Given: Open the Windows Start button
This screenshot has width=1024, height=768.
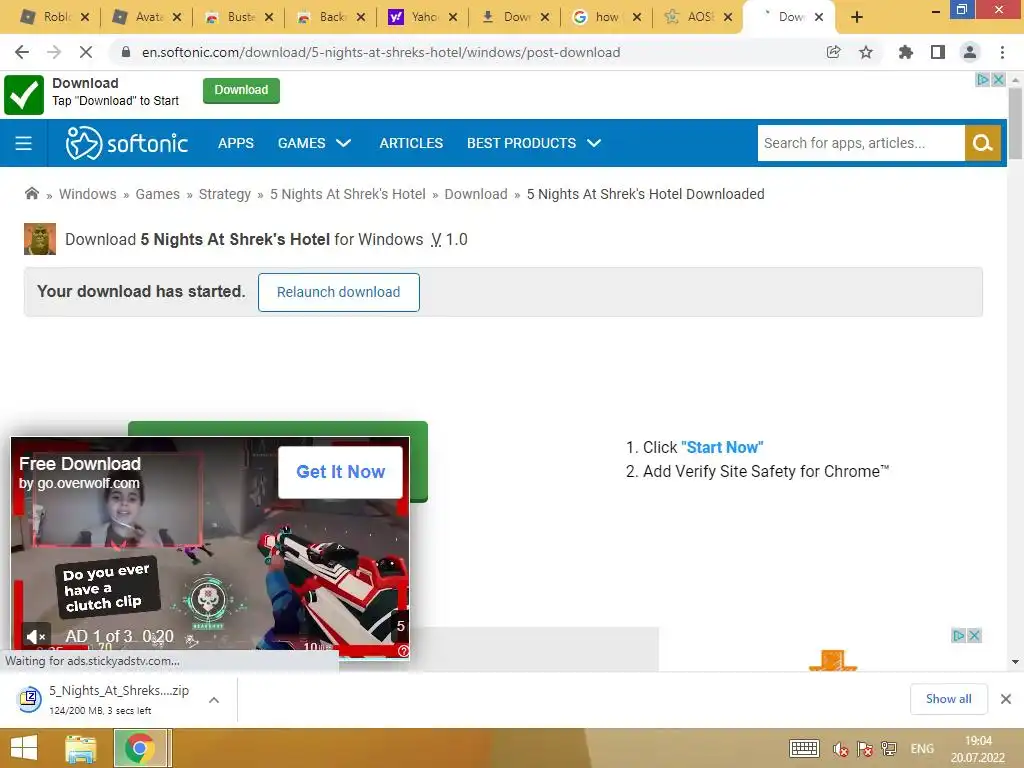Looking at the screenshot, I should (24, 748).
